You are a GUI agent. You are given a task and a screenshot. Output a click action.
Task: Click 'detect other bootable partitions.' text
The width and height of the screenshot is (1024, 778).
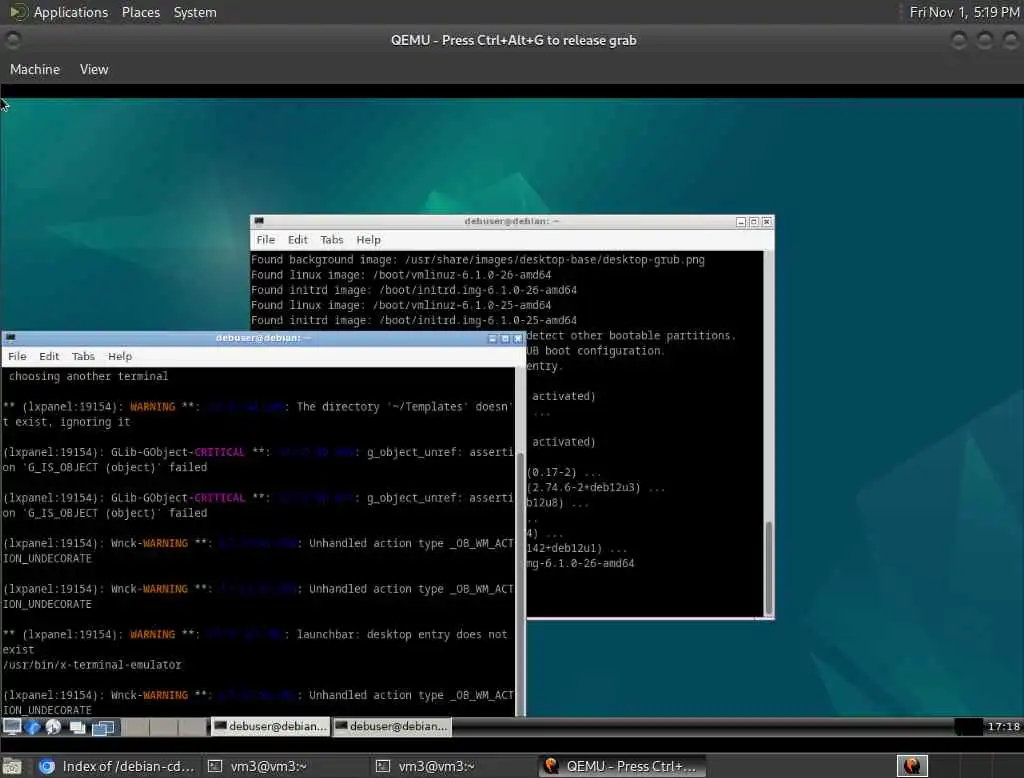pyautogui.click(x=631, y=336)
